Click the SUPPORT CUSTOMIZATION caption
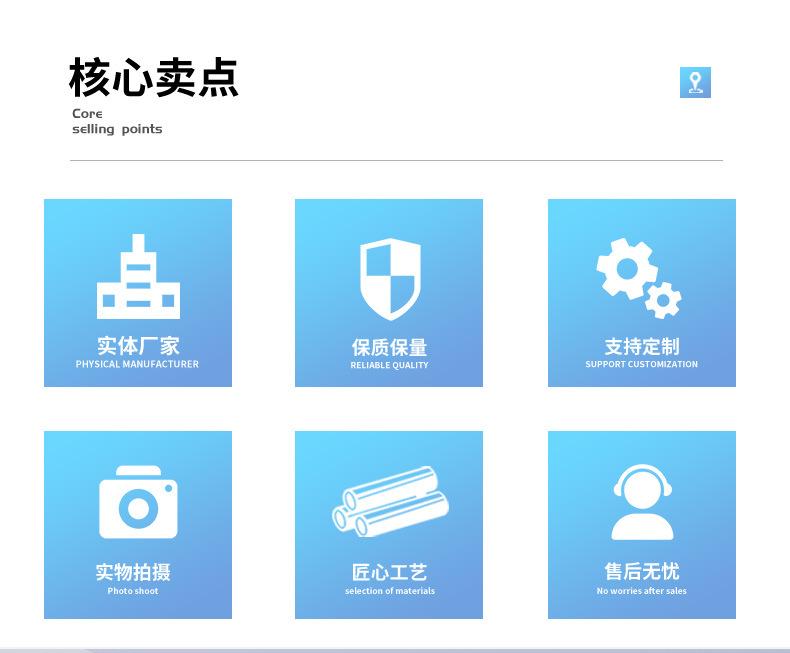This screenshot has height=653, width=790. (x=641, y=364)
